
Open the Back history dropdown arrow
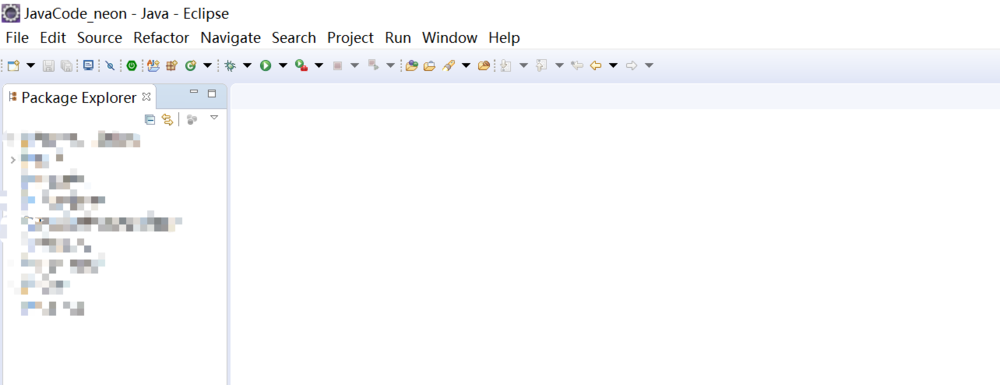(x=613, y=65)
